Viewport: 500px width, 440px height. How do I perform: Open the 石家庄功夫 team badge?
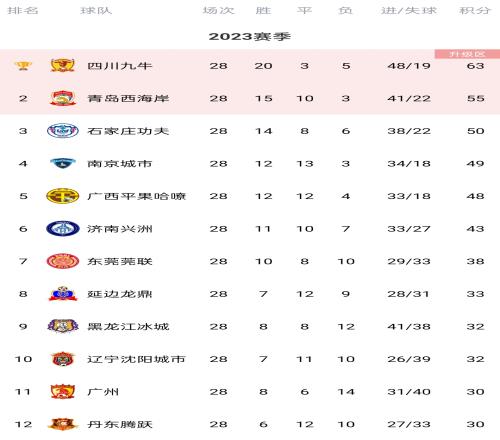(x=63, y=131)
